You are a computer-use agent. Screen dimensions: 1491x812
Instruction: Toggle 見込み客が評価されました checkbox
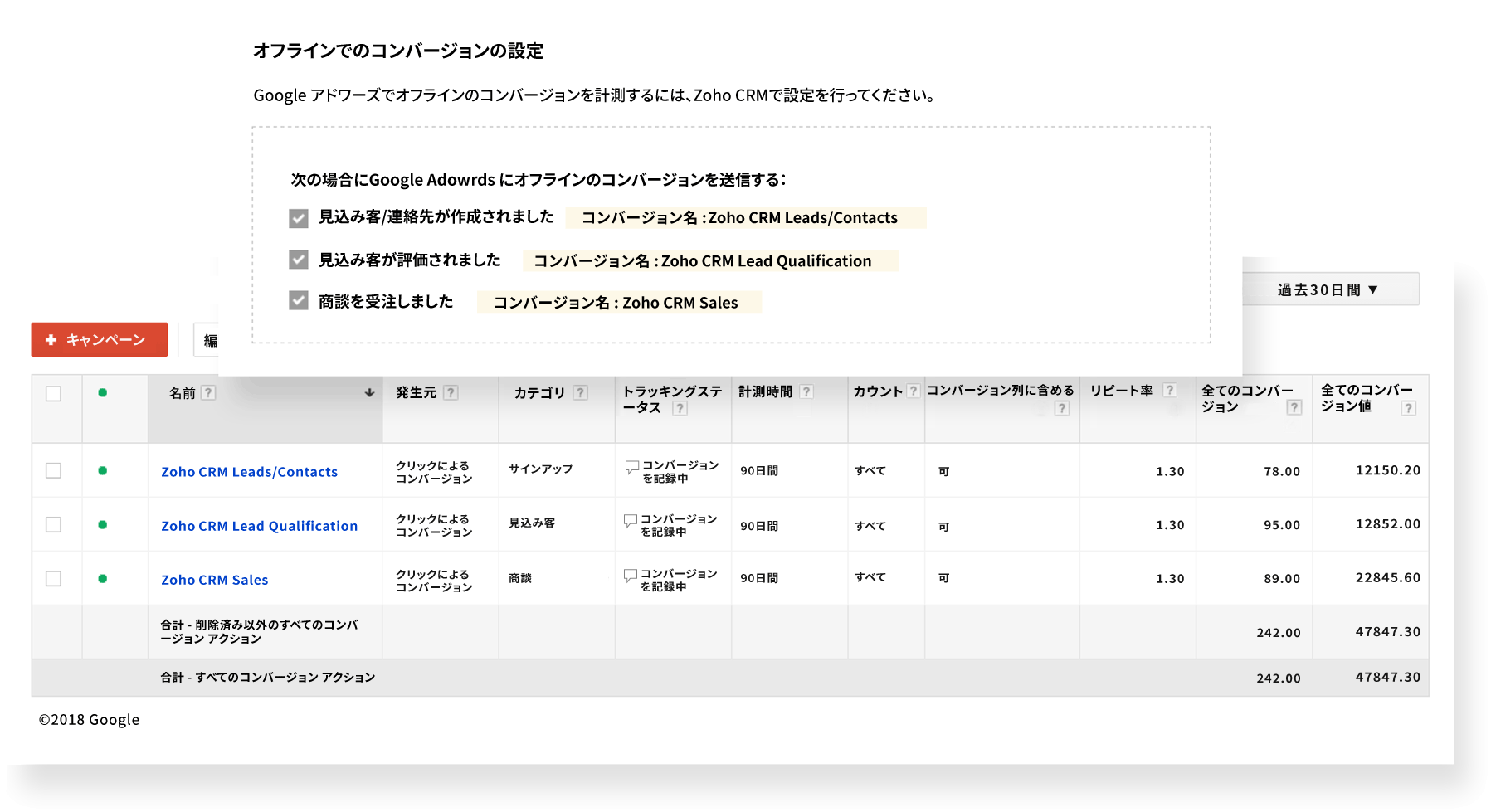click(299, 260)
